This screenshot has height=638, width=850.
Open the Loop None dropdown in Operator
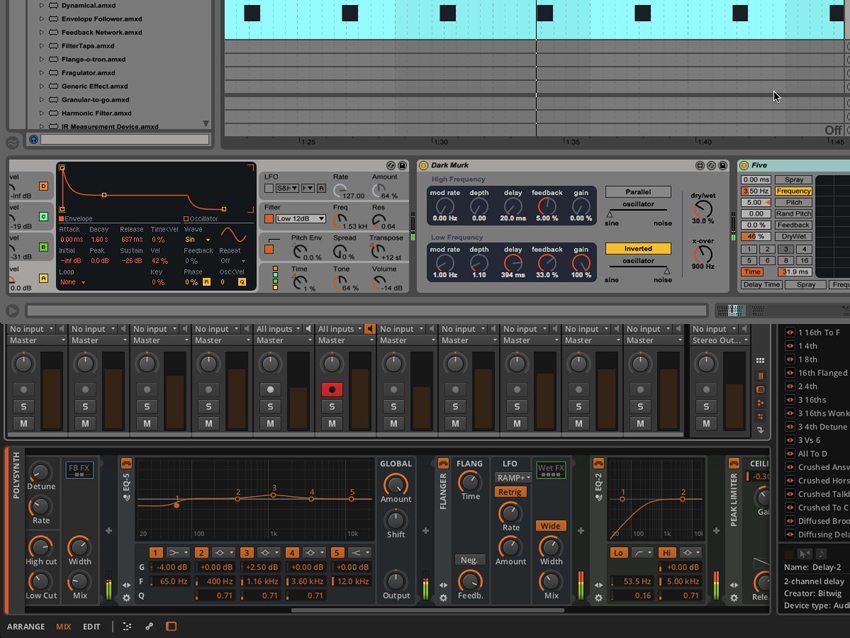pos(73,282)
